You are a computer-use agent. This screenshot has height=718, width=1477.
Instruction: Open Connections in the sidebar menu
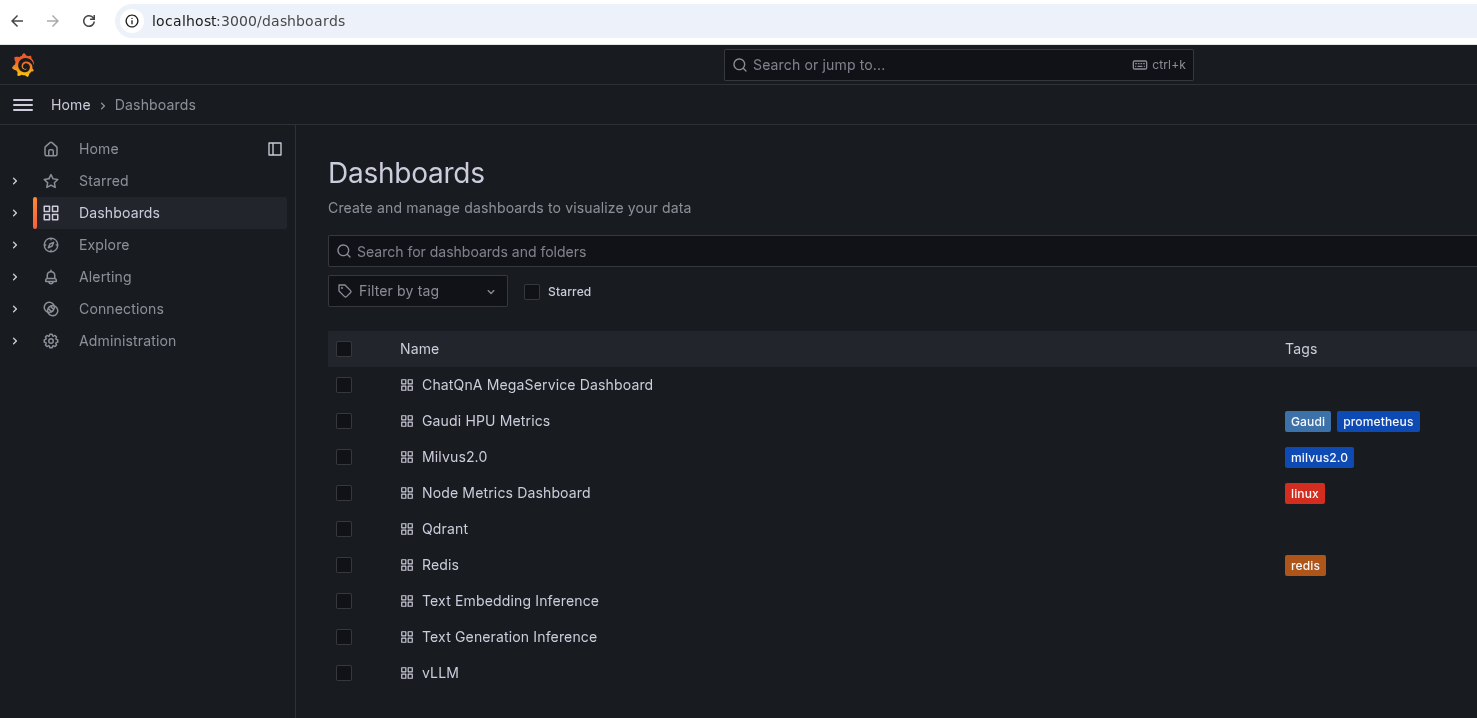(121, 309)
